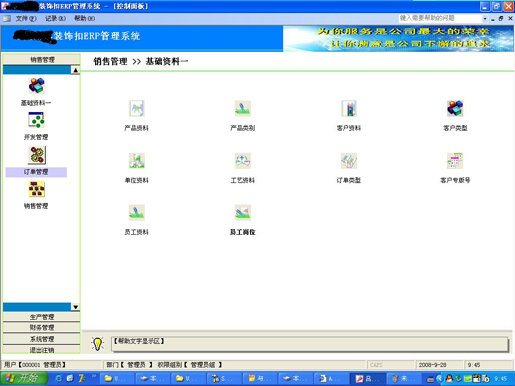
Task: Expand hidden tray icons arrow
Action: (x=440, y=378)
